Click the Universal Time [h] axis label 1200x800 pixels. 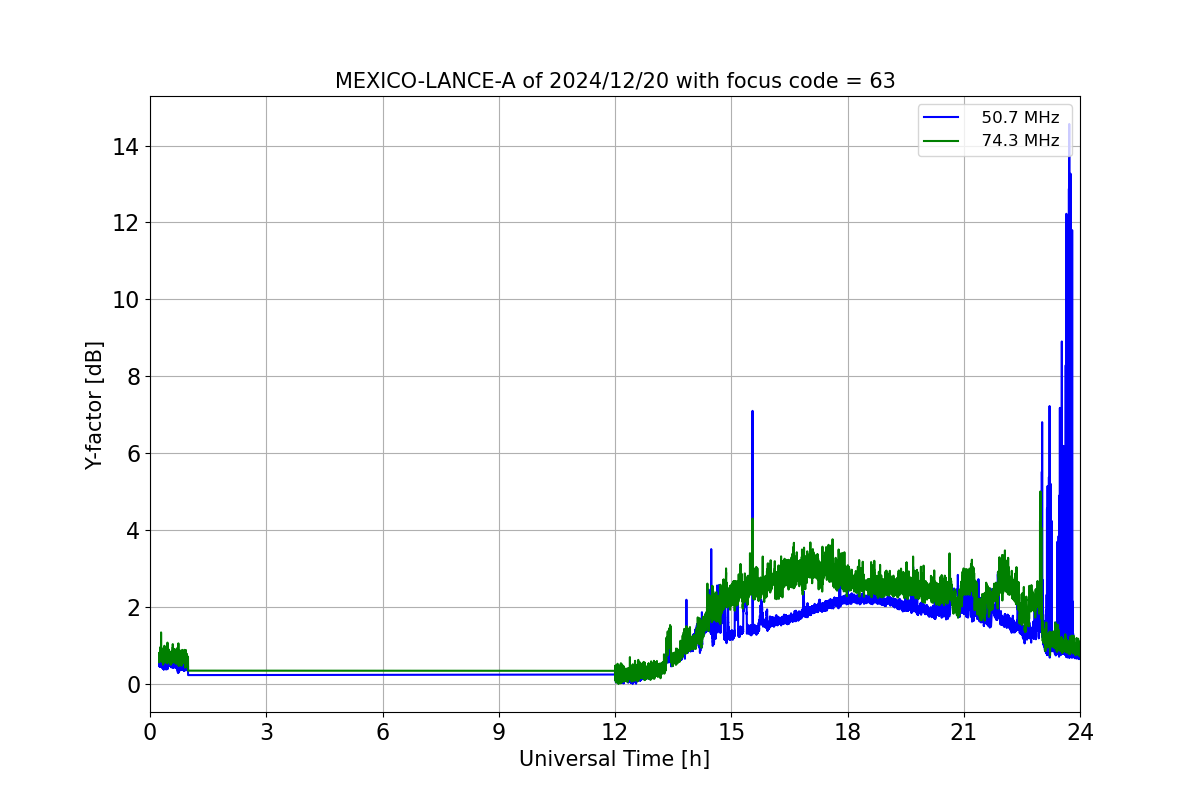[614, 759]
